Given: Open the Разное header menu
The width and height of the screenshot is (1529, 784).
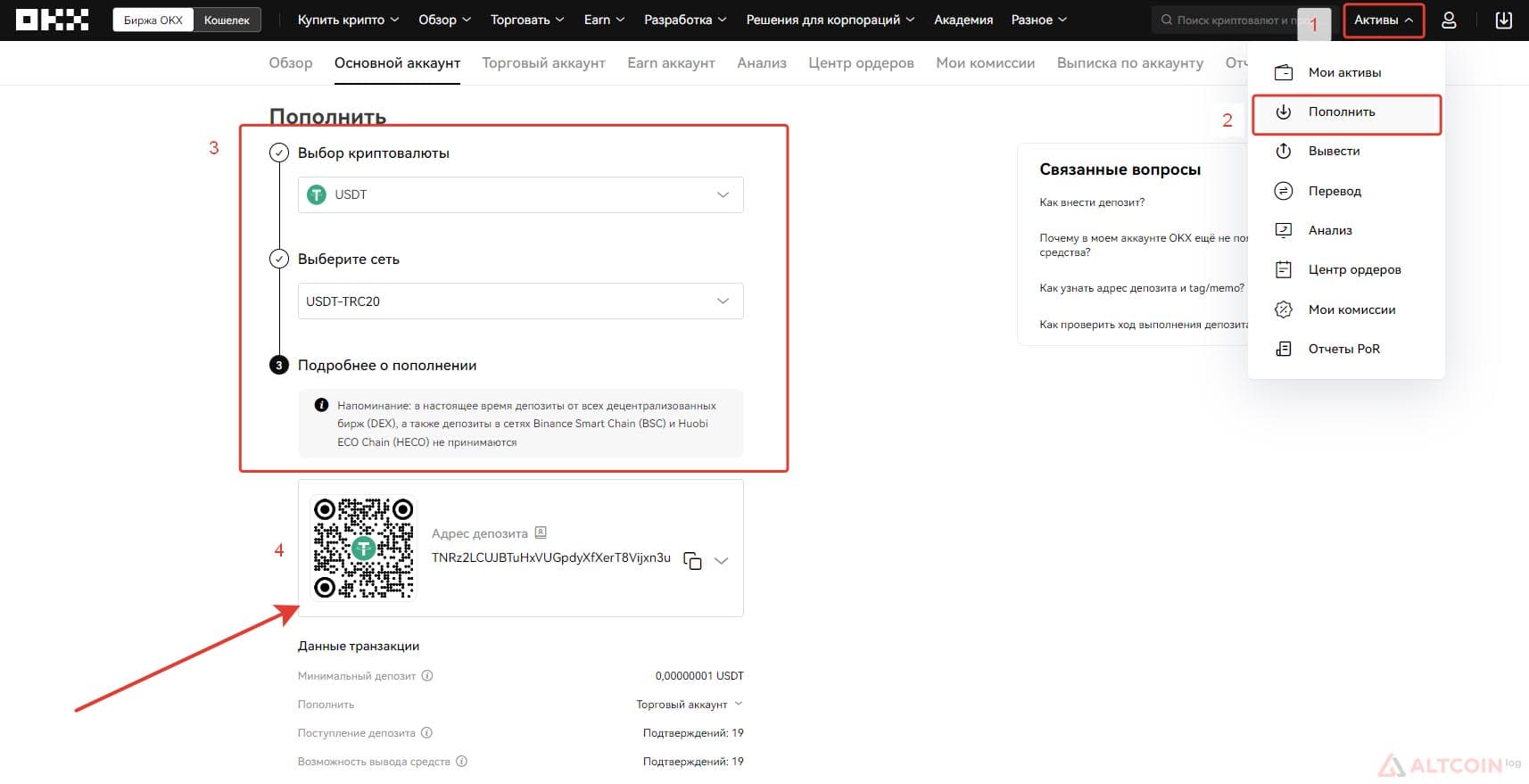Looking at the screenshot, I should [x=1038, y=20].
